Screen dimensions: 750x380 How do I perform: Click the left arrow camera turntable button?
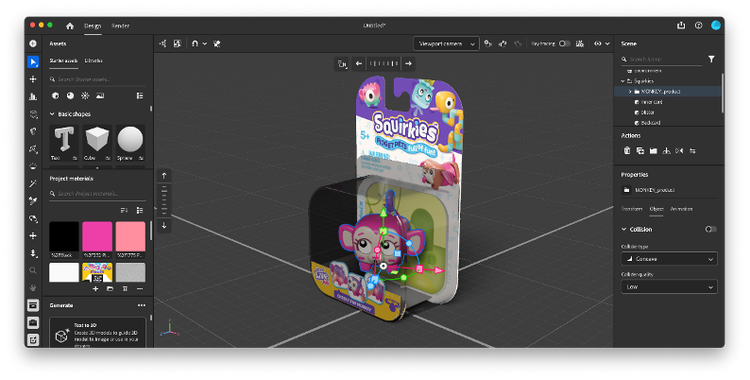359,63
